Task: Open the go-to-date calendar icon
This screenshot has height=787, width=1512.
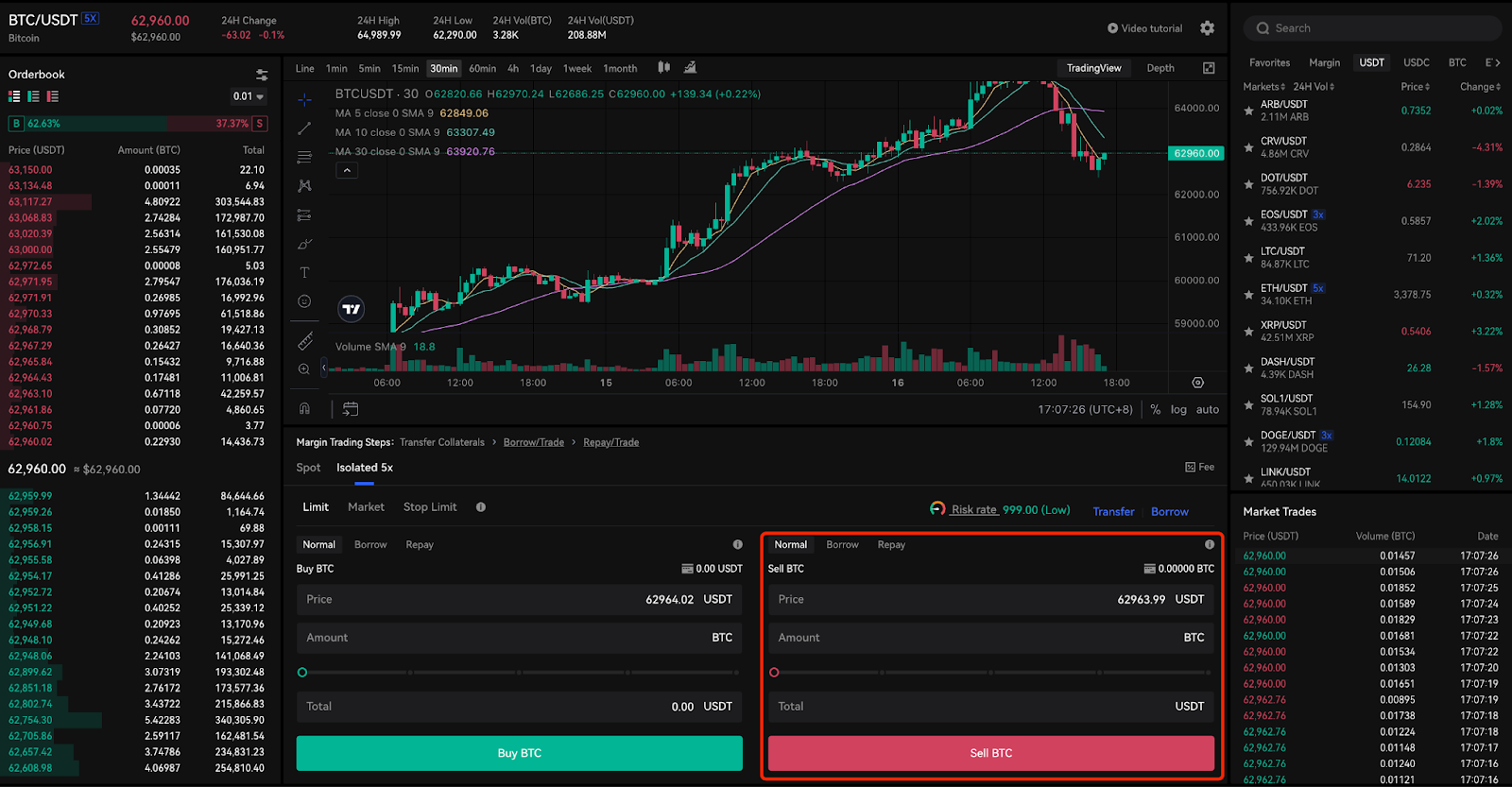Action: pyautogui.click(x=351, y=409)
